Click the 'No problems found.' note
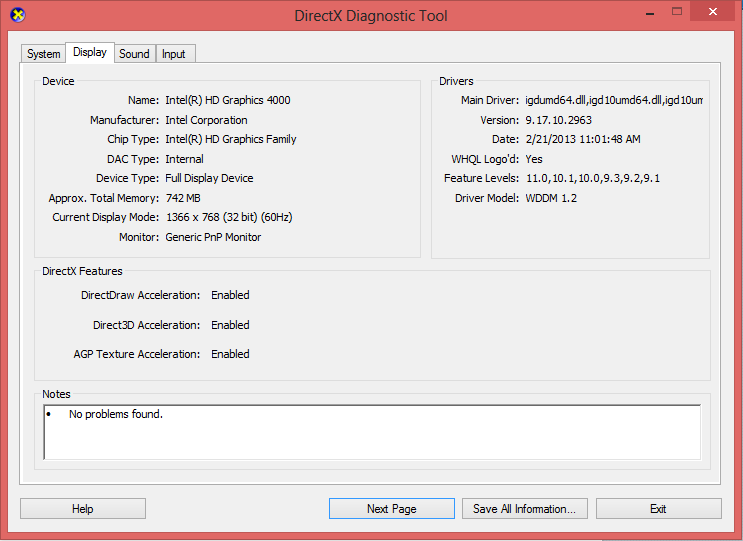 [115, 414]
